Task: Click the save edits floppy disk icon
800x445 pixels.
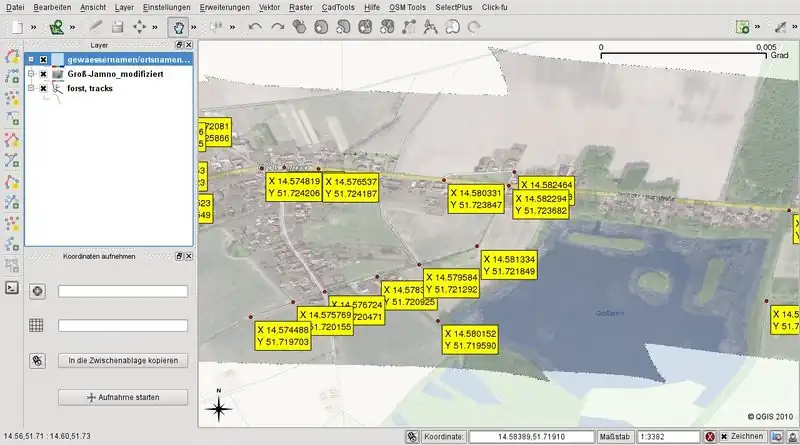Action: coord(117,27)
